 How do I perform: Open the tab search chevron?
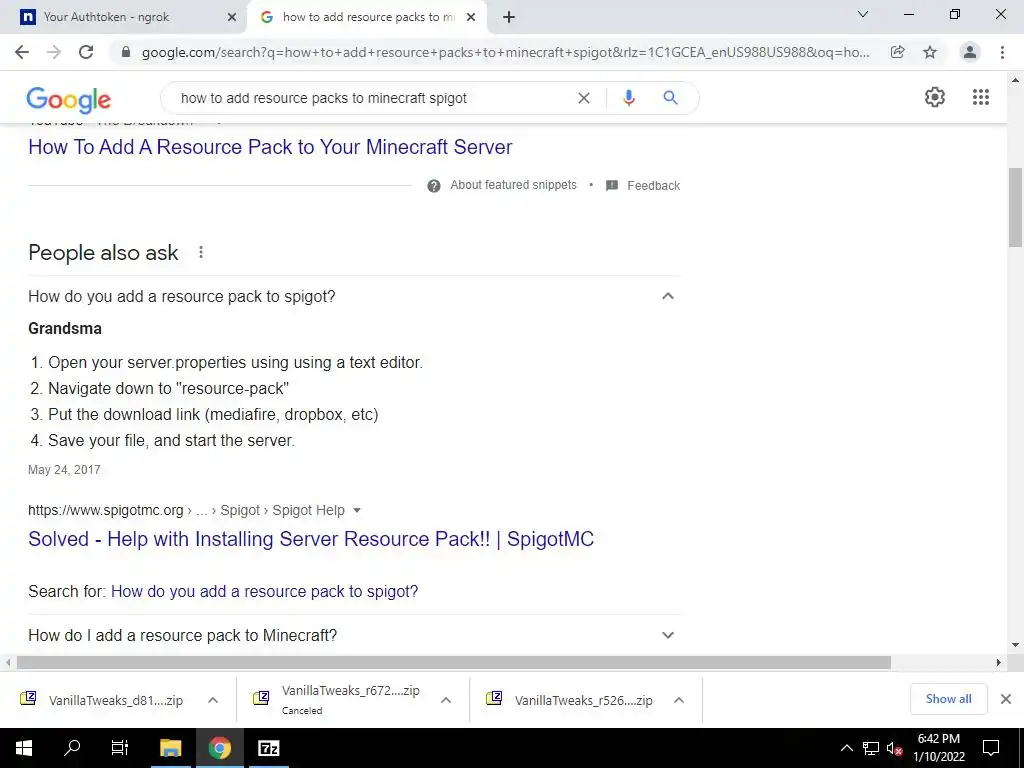pyautogui.click(x=863, y=14)
